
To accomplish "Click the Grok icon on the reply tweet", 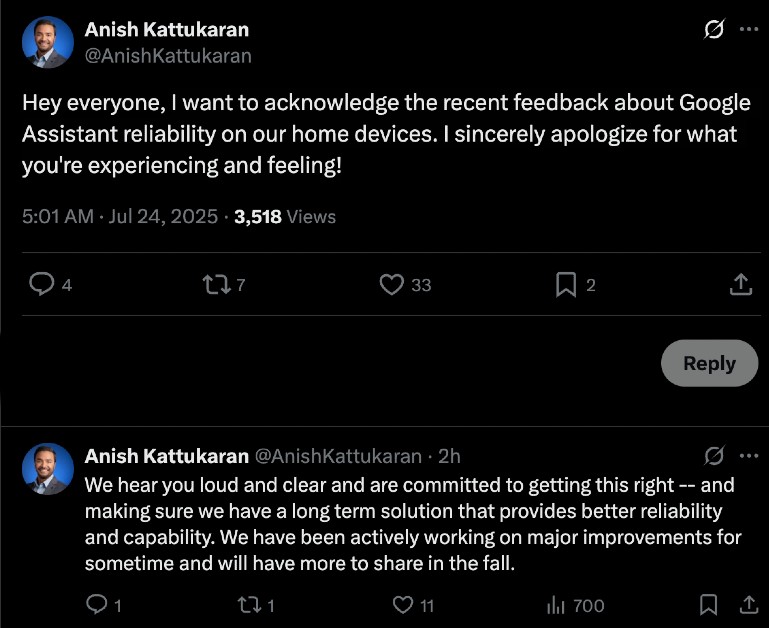I will coord(714,456).
